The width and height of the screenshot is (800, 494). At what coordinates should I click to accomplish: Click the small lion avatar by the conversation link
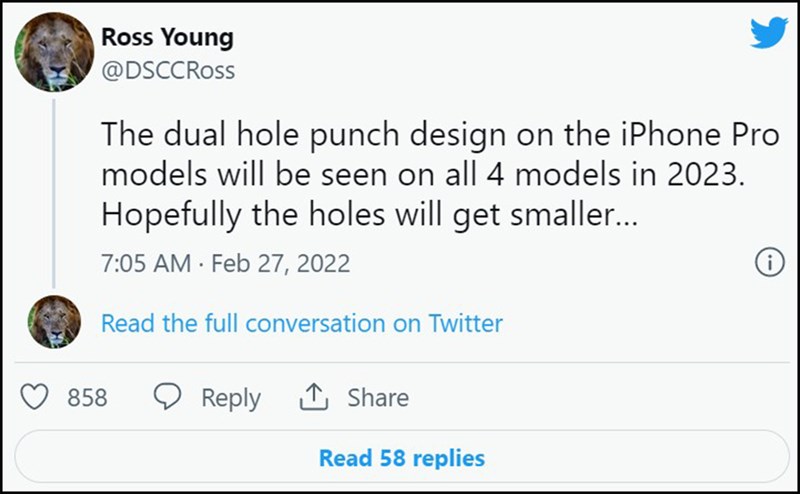click(54, 322)
